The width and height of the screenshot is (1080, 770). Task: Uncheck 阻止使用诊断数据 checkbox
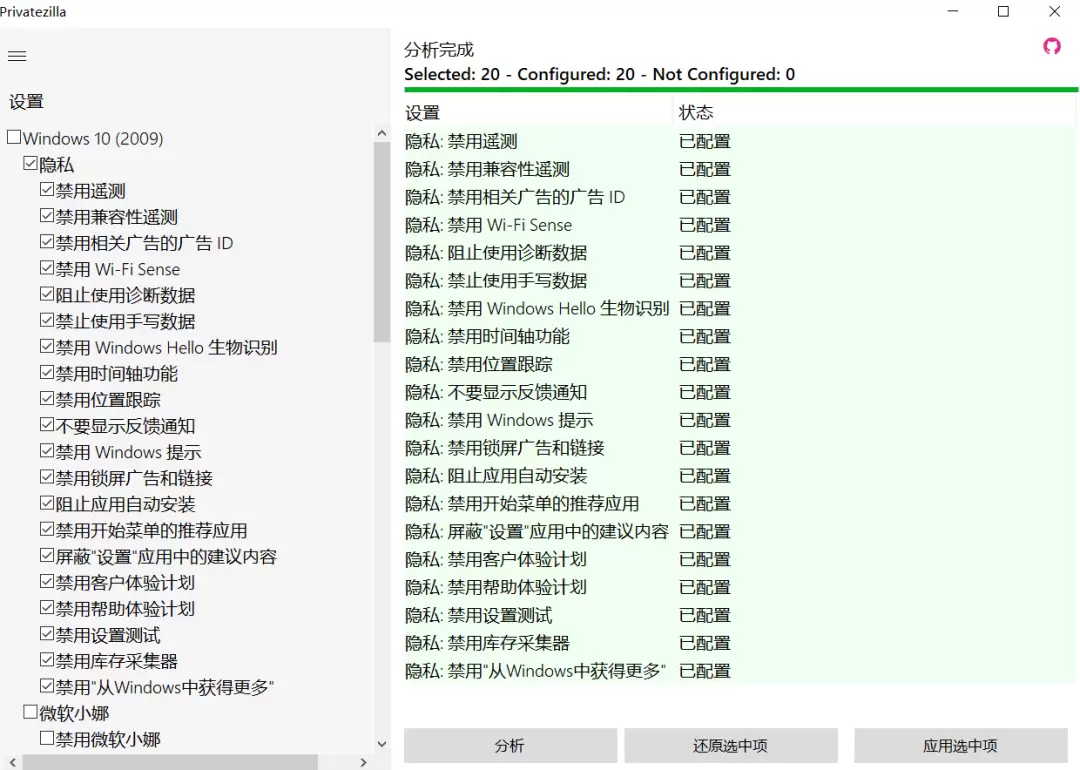(47, 294)
